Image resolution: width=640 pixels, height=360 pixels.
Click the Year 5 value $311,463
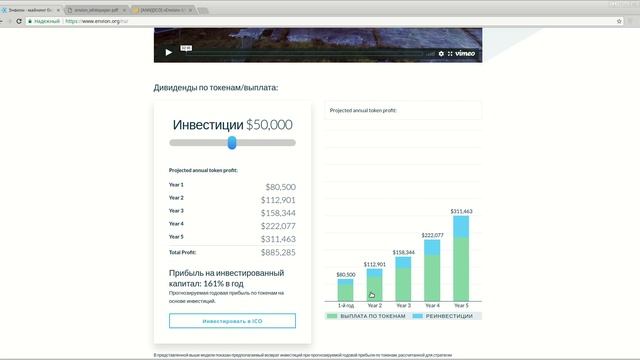click(278, 239)
